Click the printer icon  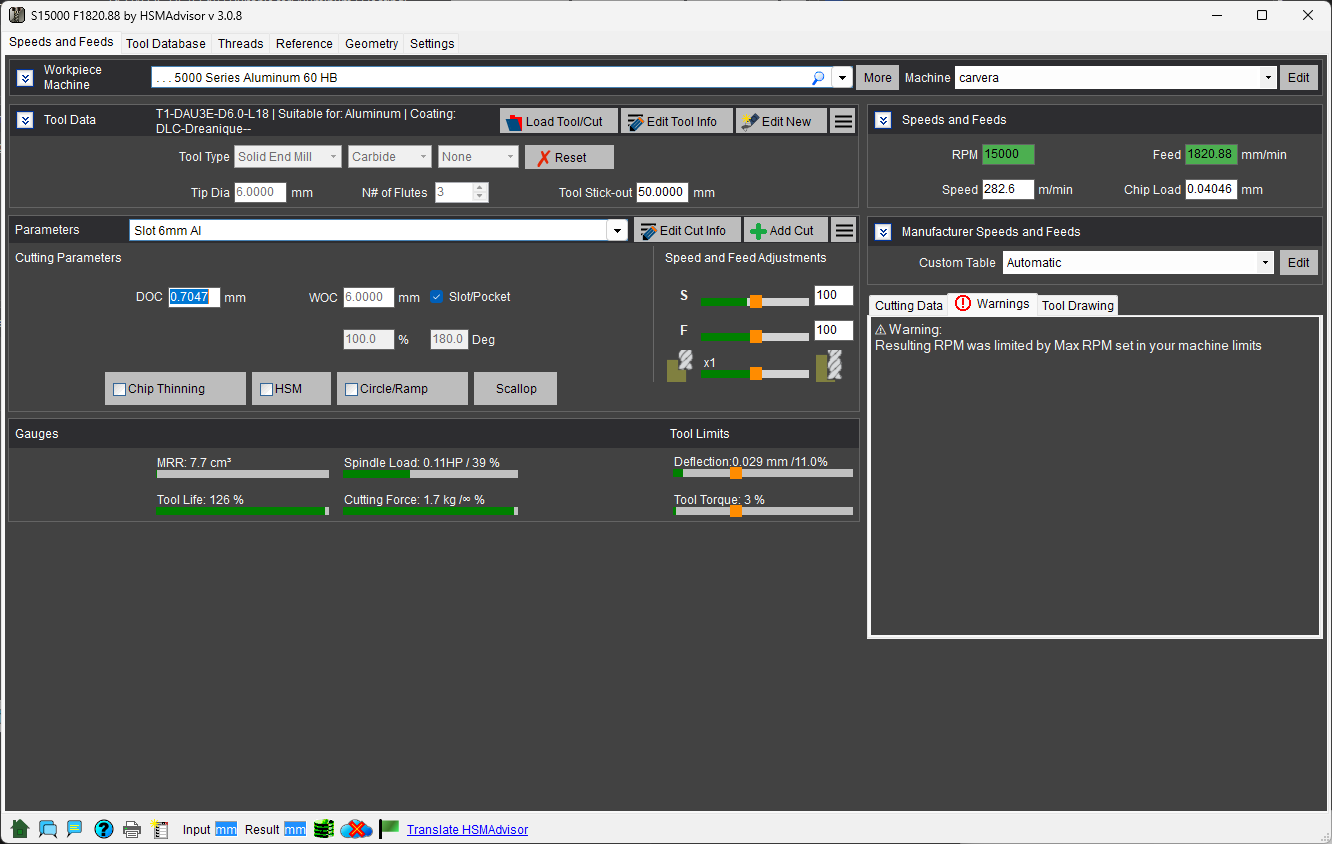[x=131, y=829]
